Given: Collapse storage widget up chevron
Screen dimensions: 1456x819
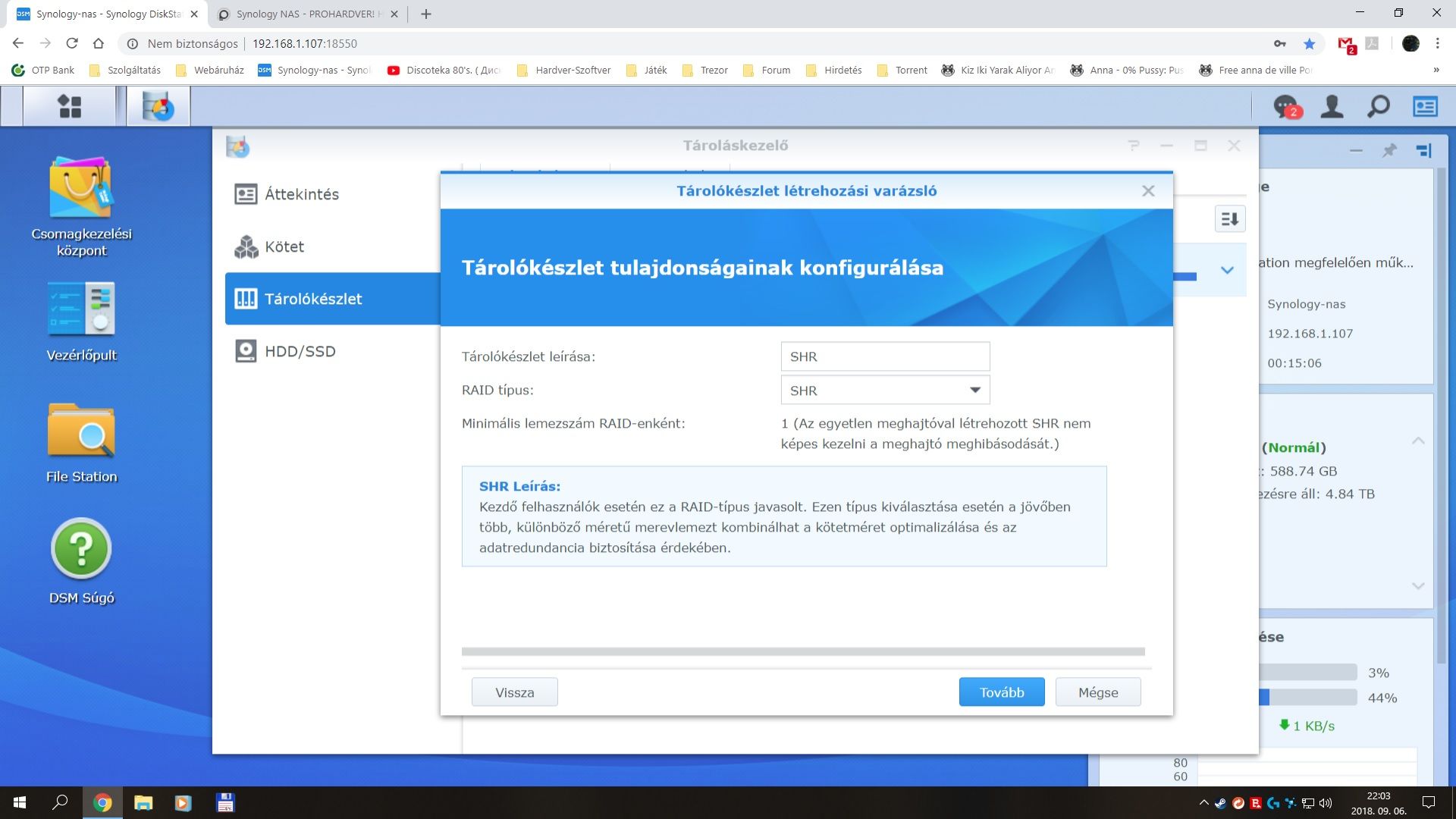Looking at the screenshot, I should (x=1417, y=441).
